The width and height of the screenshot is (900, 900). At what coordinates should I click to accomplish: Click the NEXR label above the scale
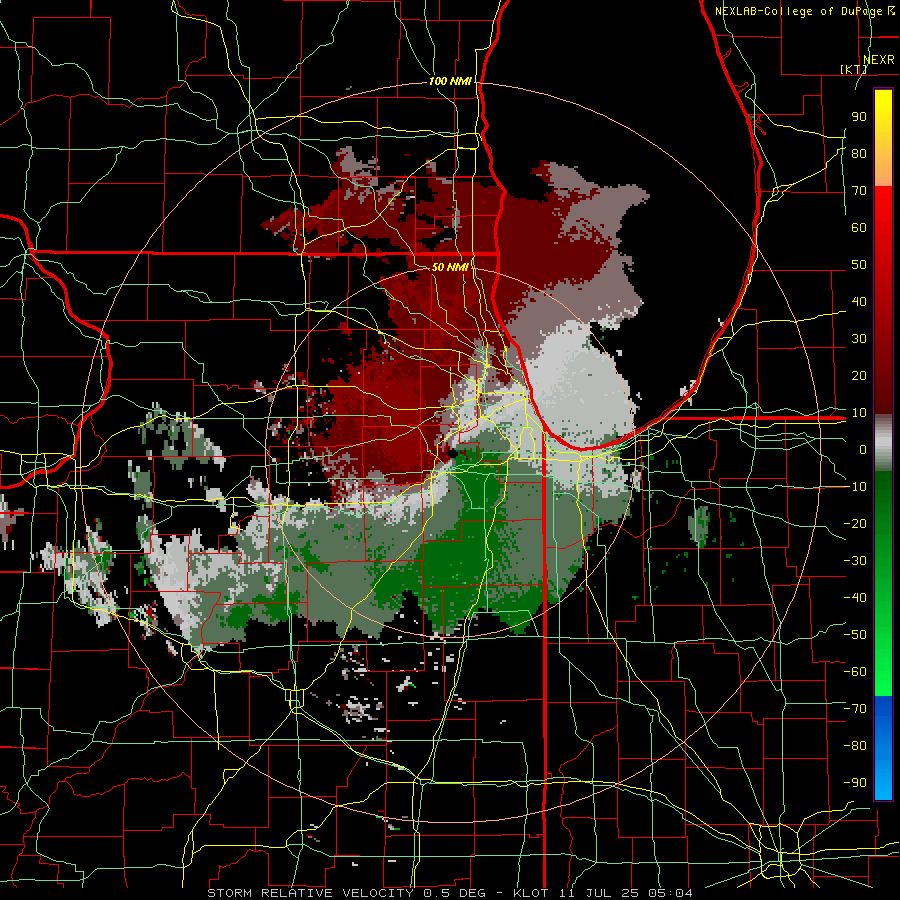point(879,60)
